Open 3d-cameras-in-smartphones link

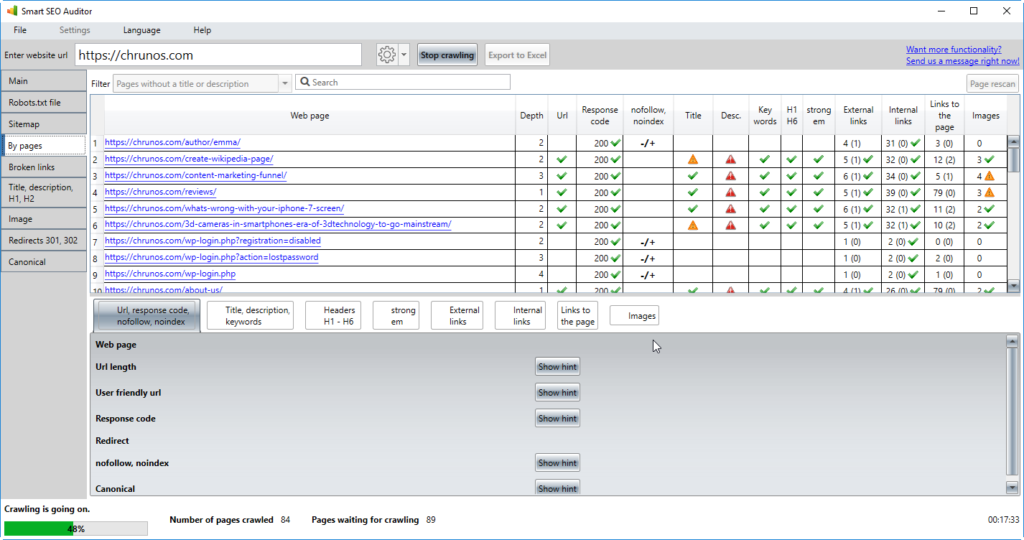click(278, 224)
